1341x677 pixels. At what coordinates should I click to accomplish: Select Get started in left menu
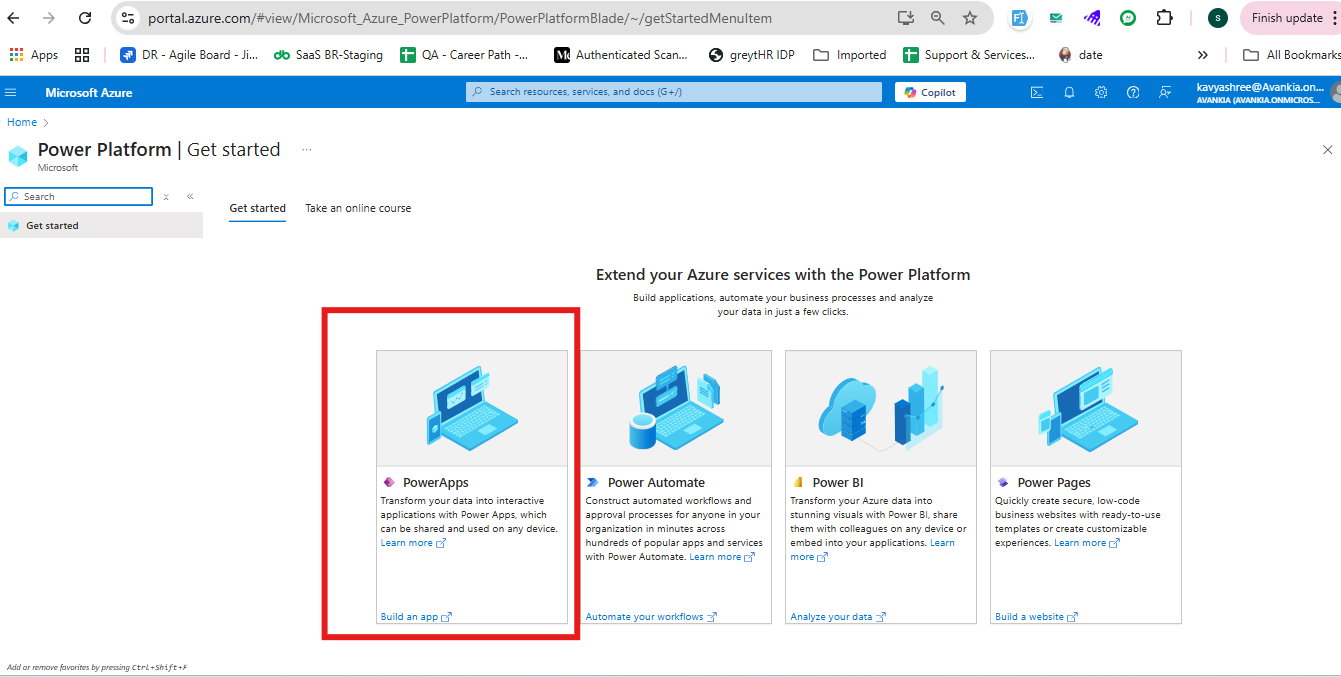[x=52, y=226]
